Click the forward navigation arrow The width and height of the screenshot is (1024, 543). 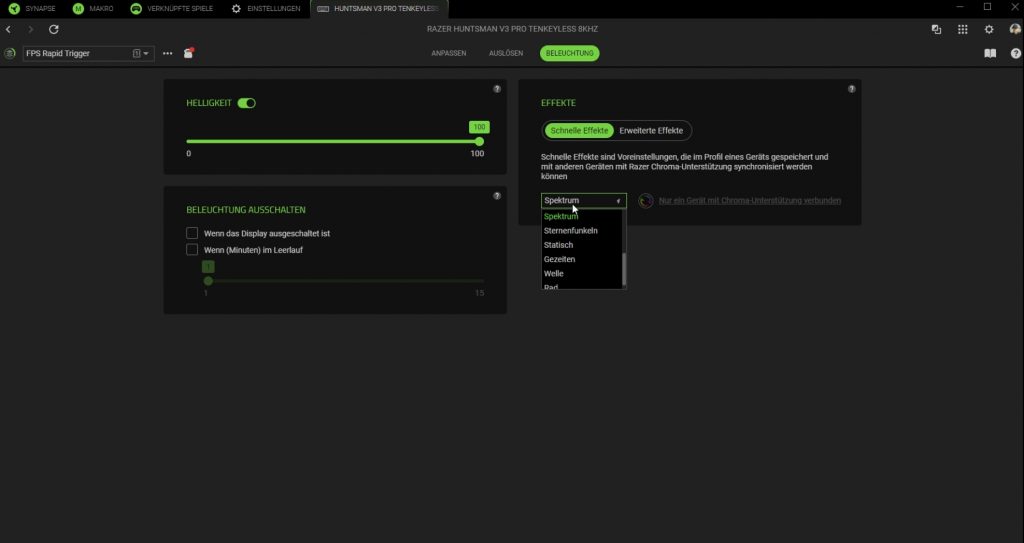point(31,29)
